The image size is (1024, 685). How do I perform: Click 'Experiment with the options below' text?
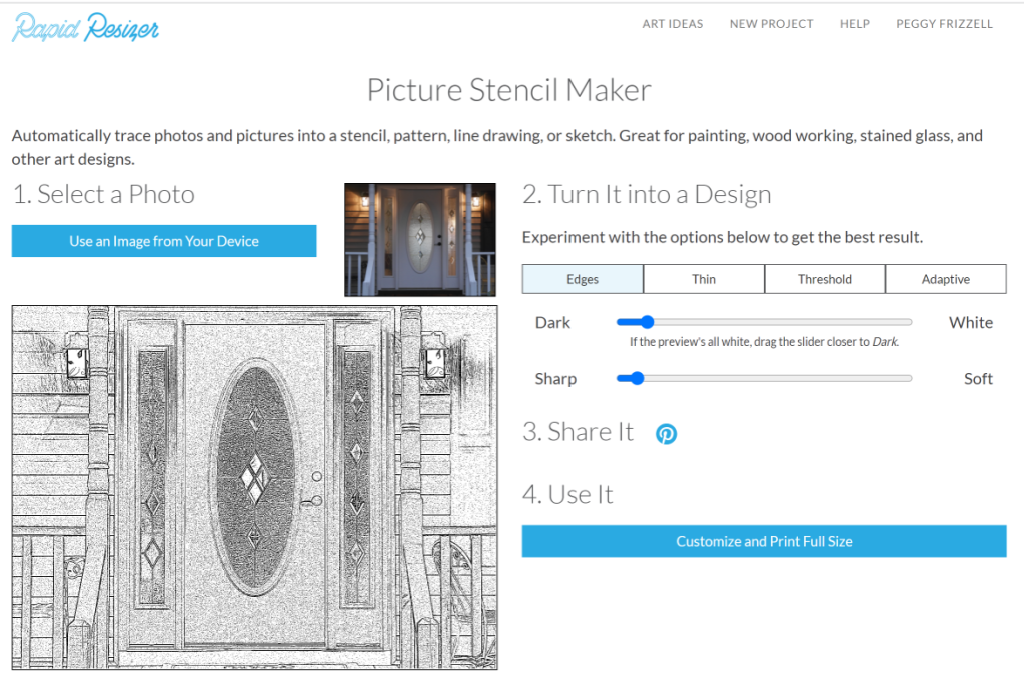(x=722, y=237)
